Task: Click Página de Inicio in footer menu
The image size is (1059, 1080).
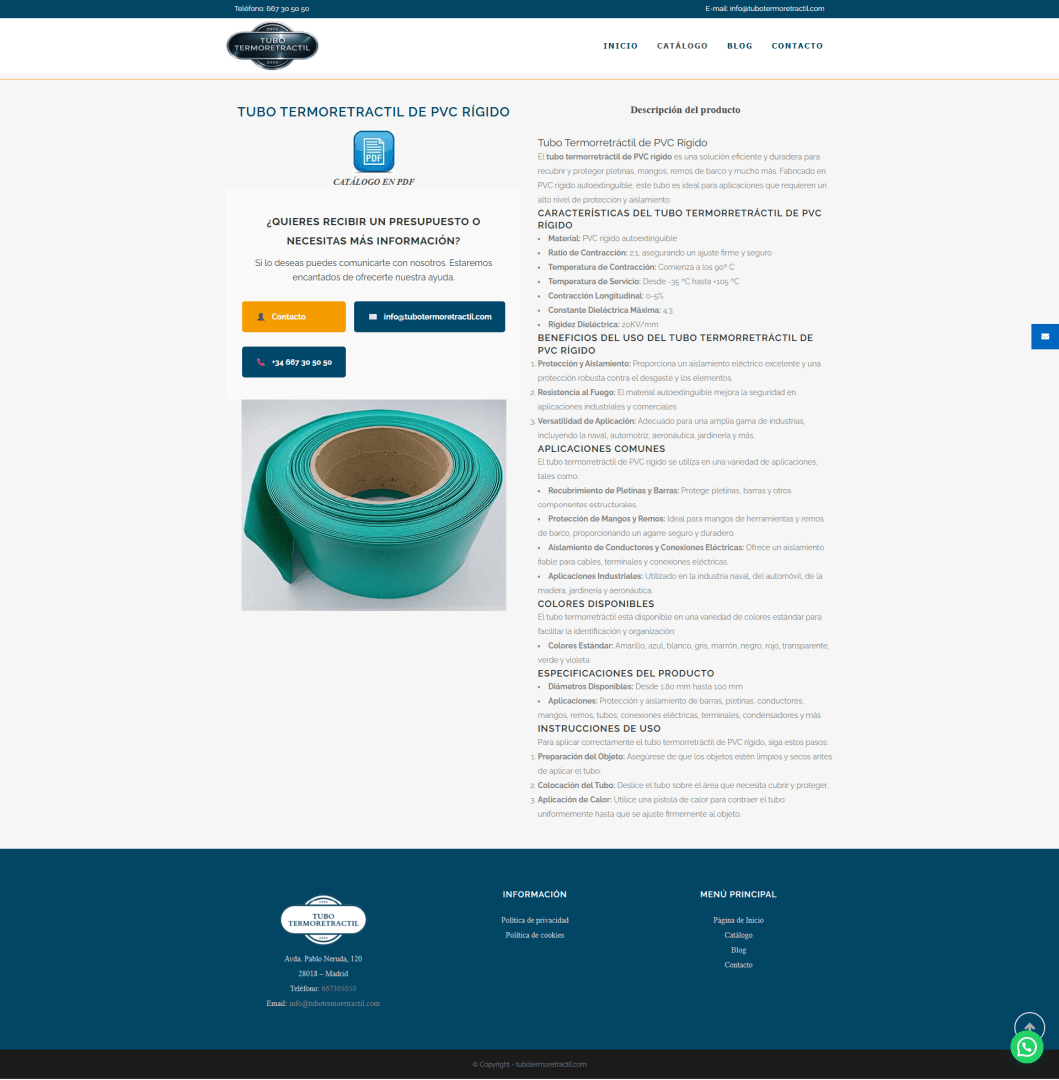Action: pos(738,920)
